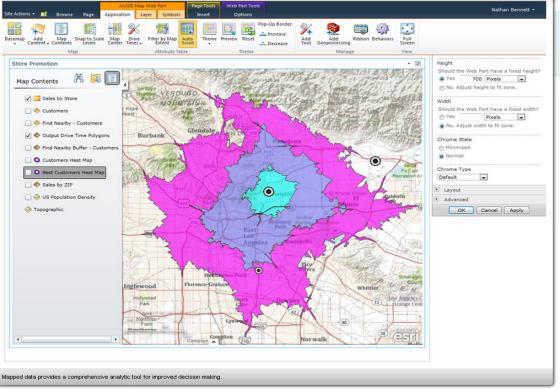
Task: Select the Application tab
Action: (117, 14)
